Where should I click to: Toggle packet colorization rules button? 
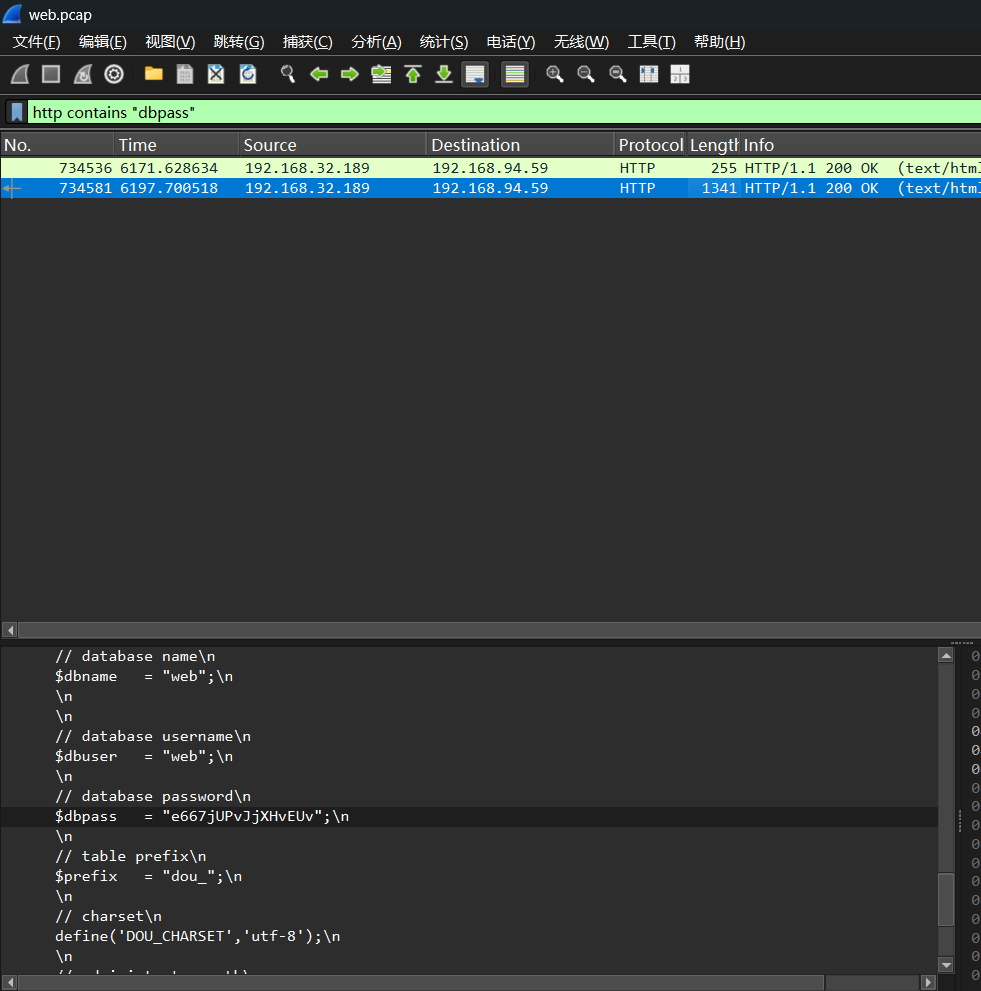pos(515,74)
